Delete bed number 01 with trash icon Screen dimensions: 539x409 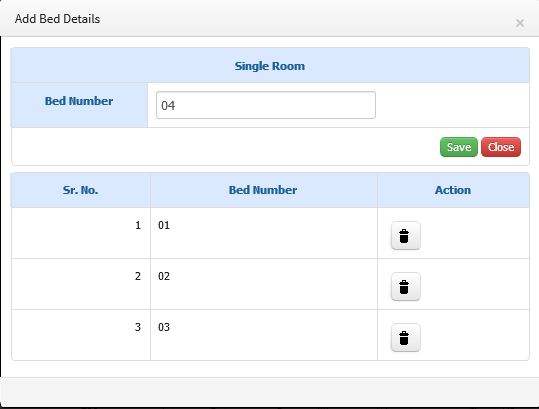pyautogui.click(x=406, y=235)
